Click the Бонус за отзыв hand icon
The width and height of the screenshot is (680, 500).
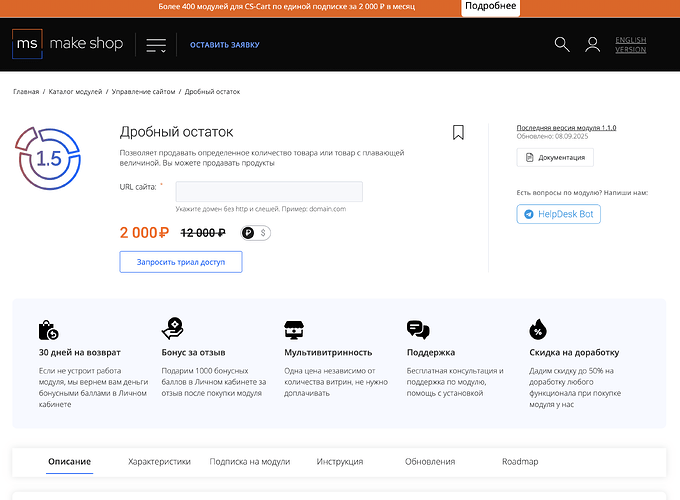coord(172,328)
